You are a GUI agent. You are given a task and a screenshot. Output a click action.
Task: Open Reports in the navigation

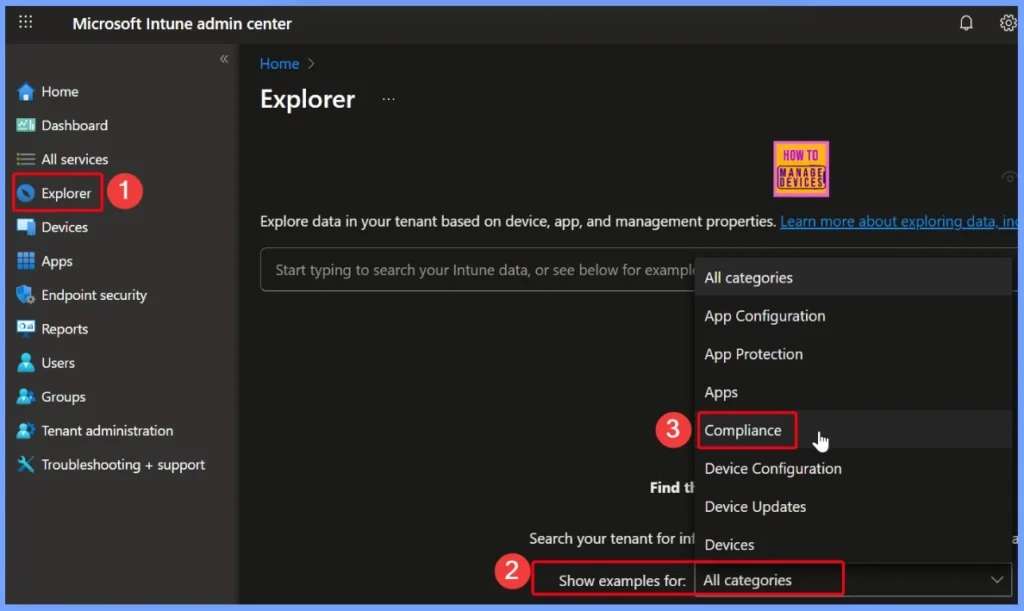coord(65,329)
